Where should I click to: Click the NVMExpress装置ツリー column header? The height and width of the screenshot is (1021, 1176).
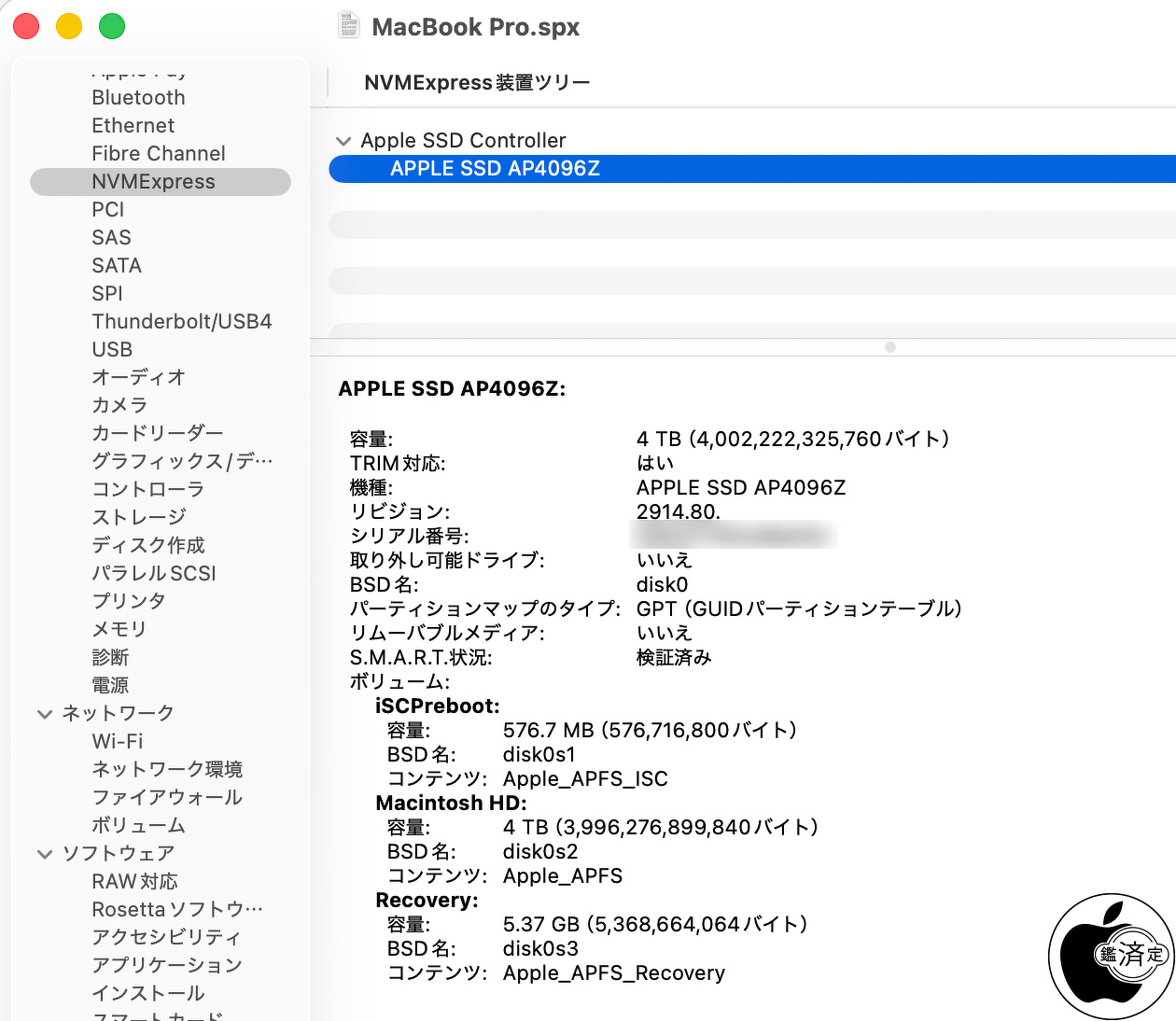(x=477, y=83)
